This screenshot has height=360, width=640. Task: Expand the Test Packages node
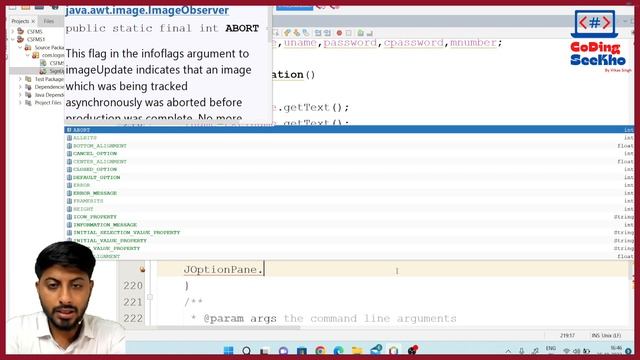point(20,79)
